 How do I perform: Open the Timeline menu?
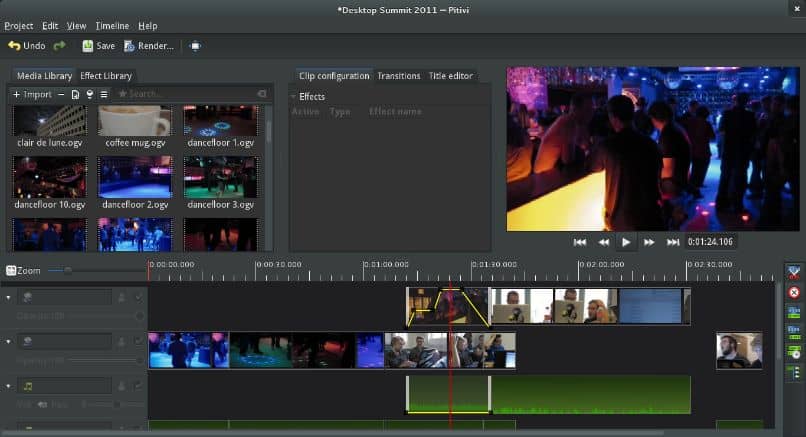click(x=111, y=25)
